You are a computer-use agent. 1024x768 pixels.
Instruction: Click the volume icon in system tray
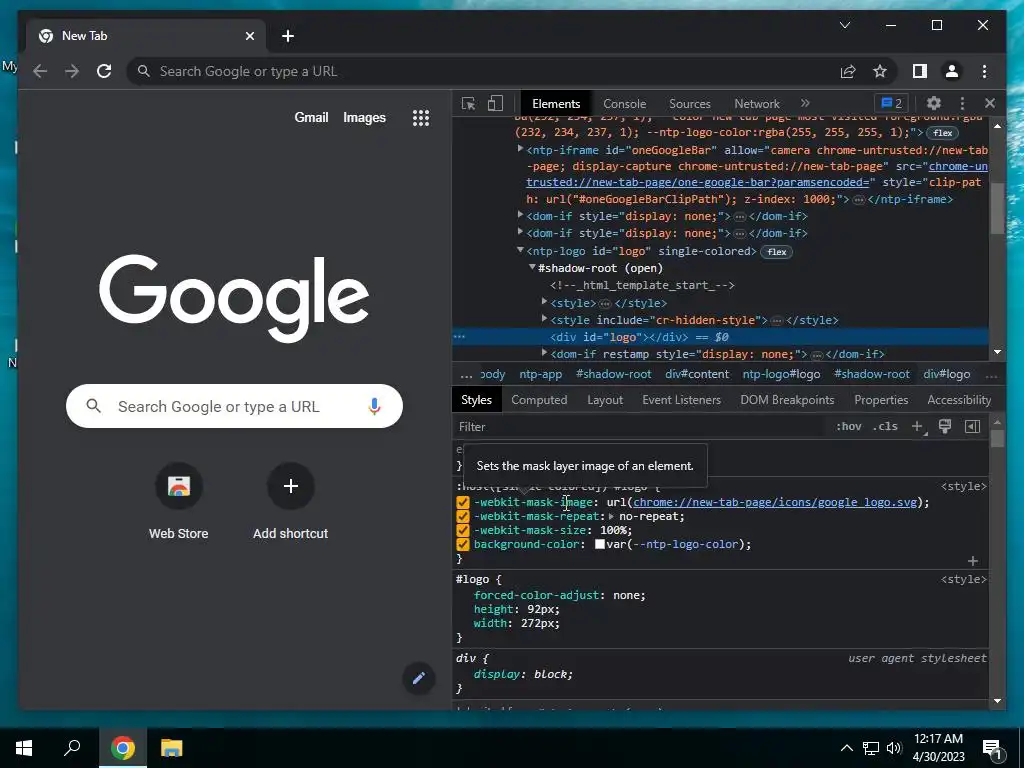point(894,748)
